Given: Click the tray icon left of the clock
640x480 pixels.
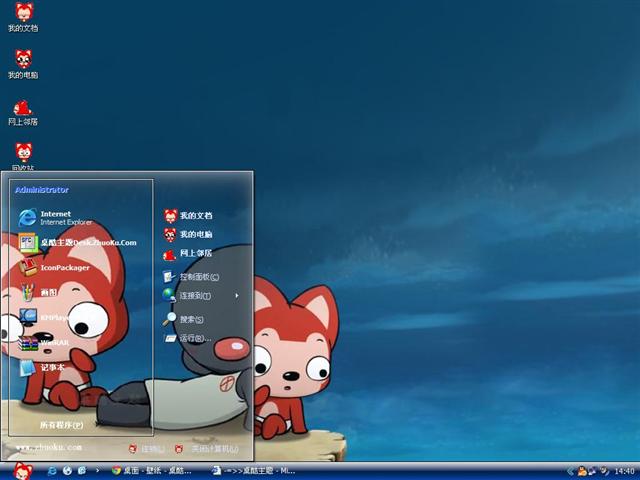Looking at the screenshot, I should click(604, 471).
